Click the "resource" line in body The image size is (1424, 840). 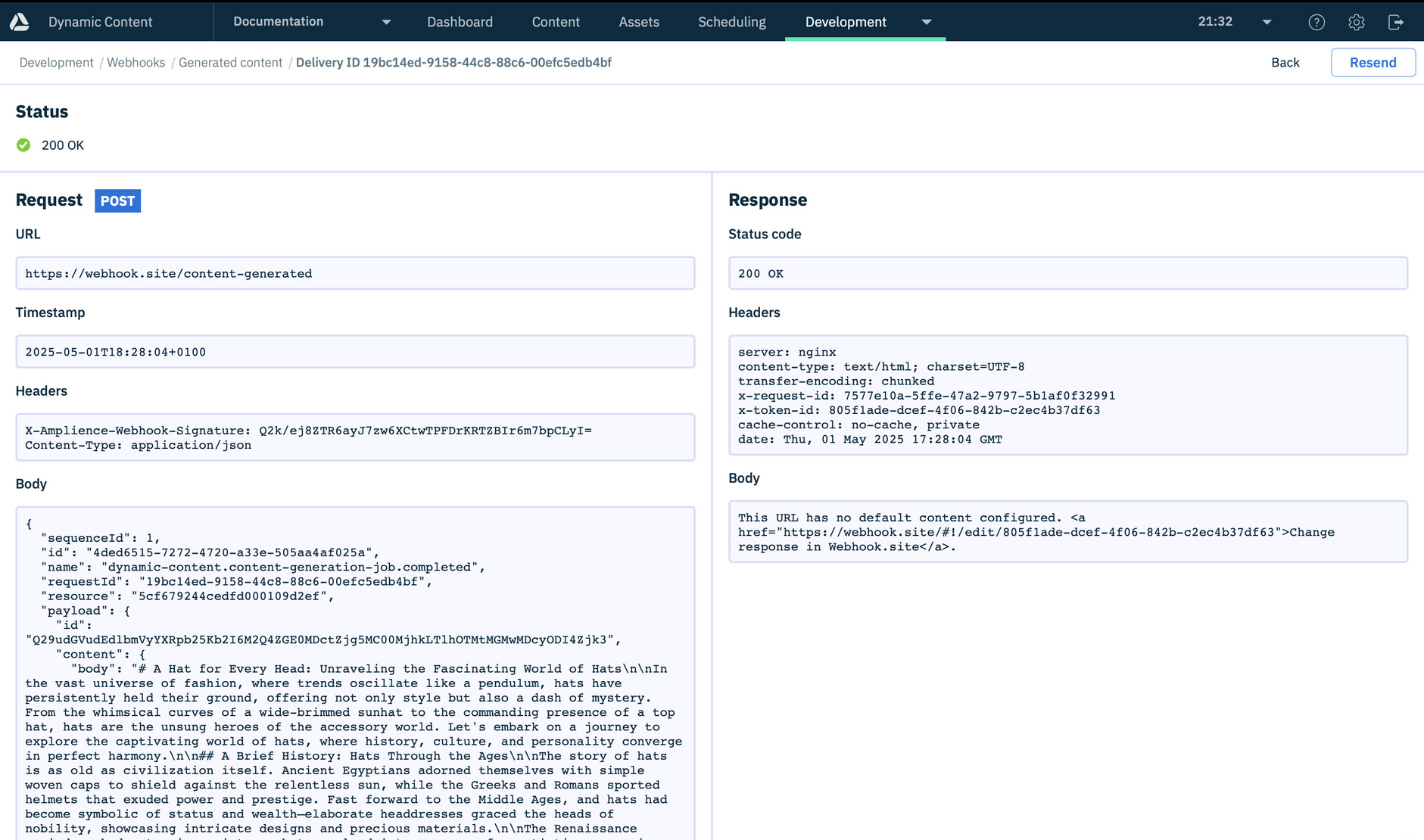[187, 596]
